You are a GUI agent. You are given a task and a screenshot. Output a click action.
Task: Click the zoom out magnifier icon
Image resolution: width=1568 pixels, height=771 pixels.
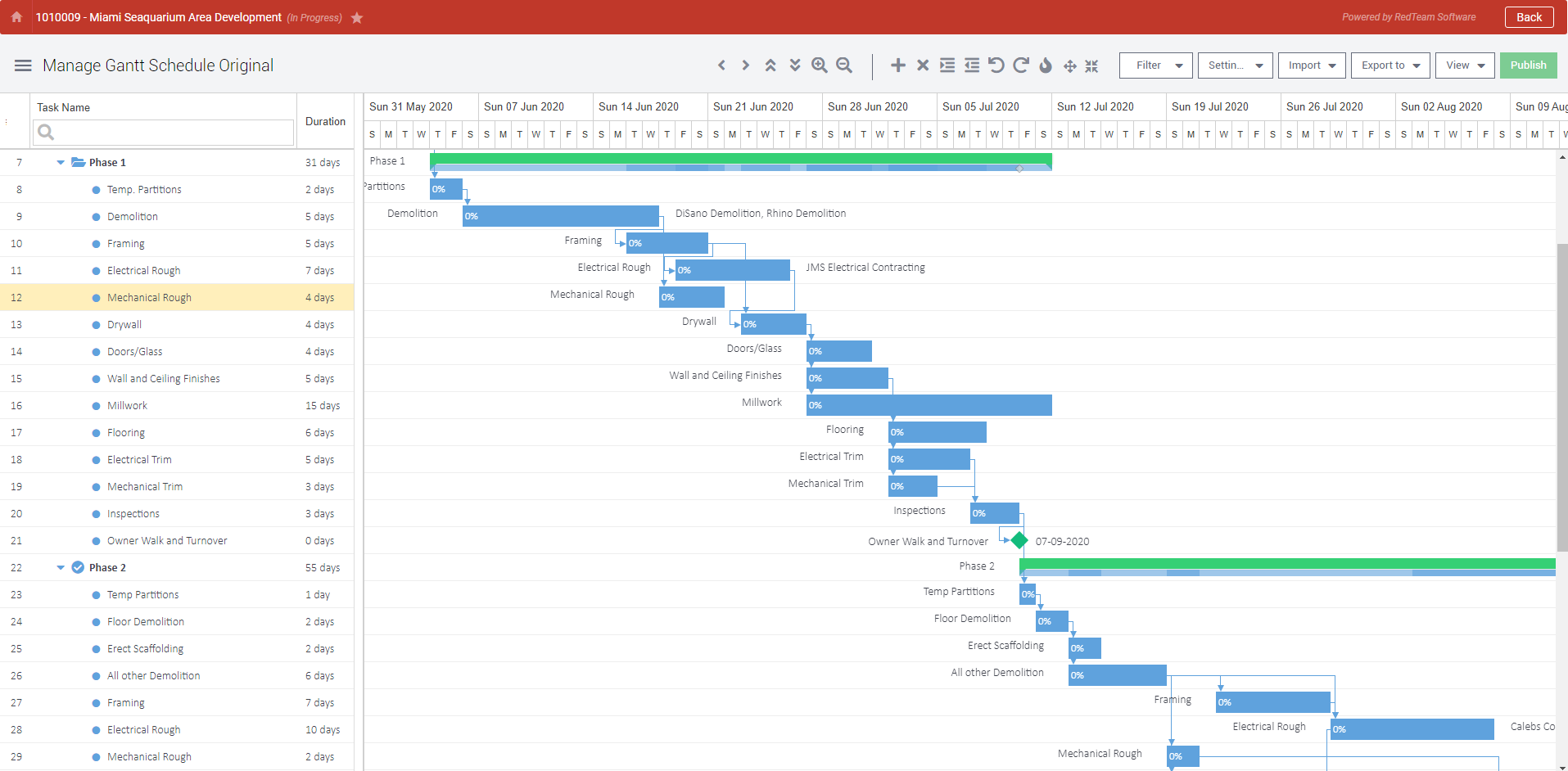coord(844,65)
